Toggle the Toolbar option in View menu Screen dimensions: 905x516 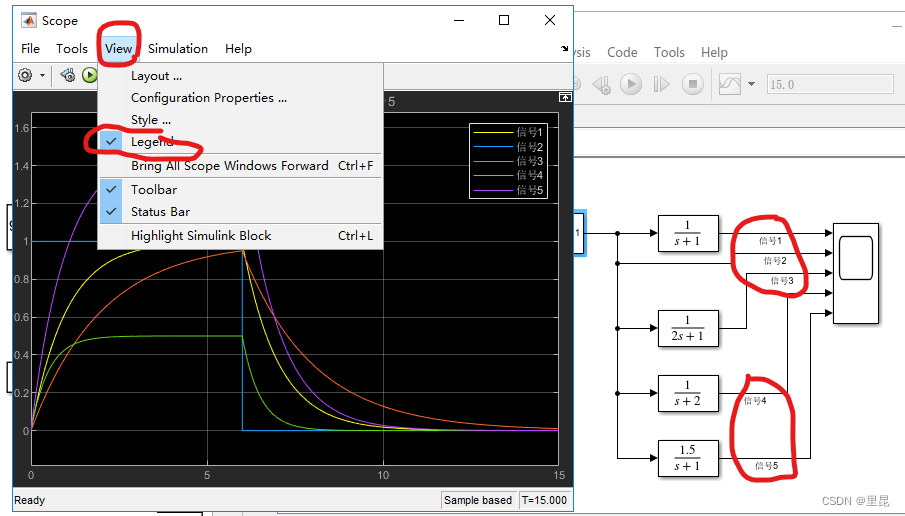240,189
